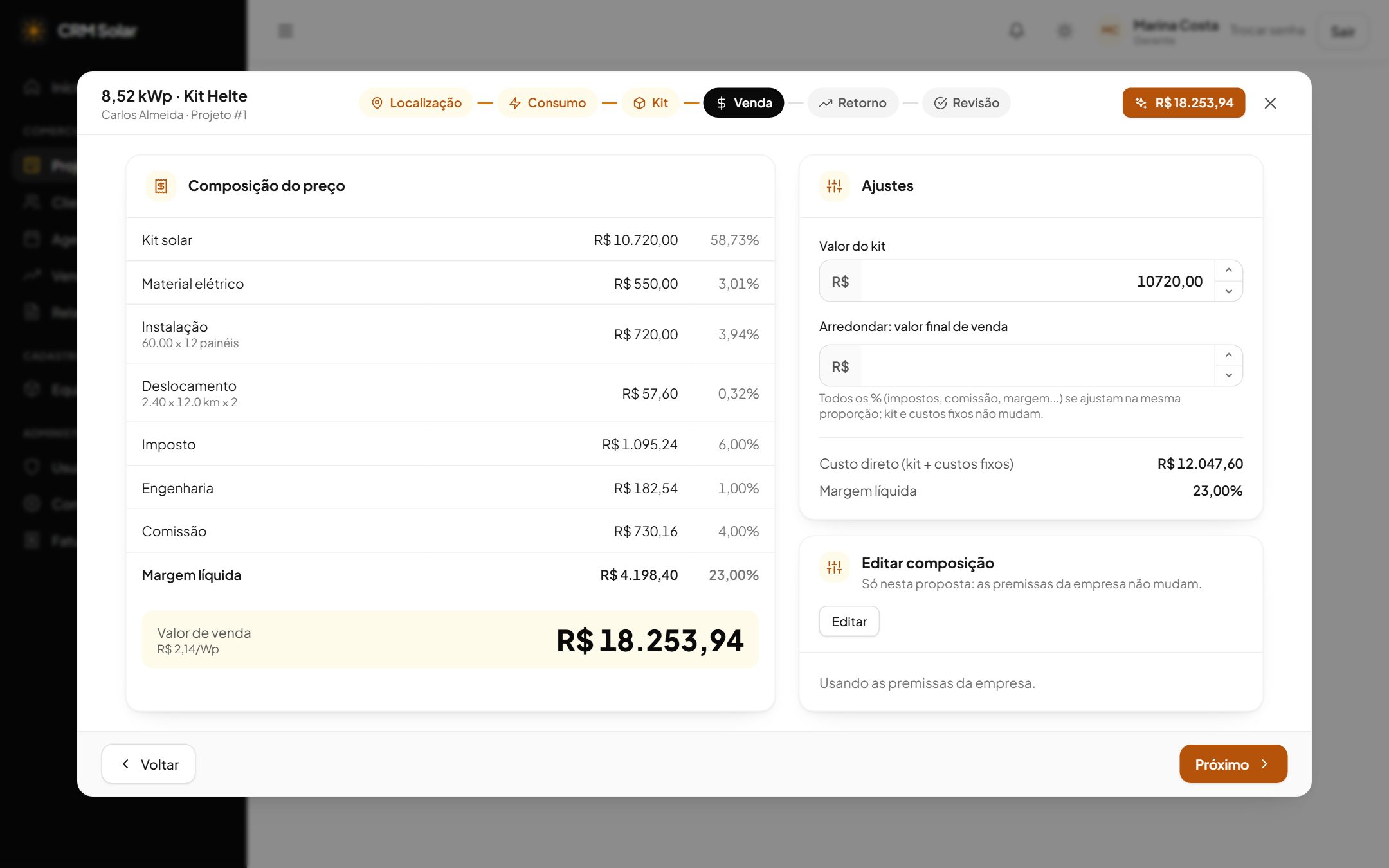This screenshot has width=1389, height=868.
Task: Click the Imposto row label
Action: click(x=168, y=444)
